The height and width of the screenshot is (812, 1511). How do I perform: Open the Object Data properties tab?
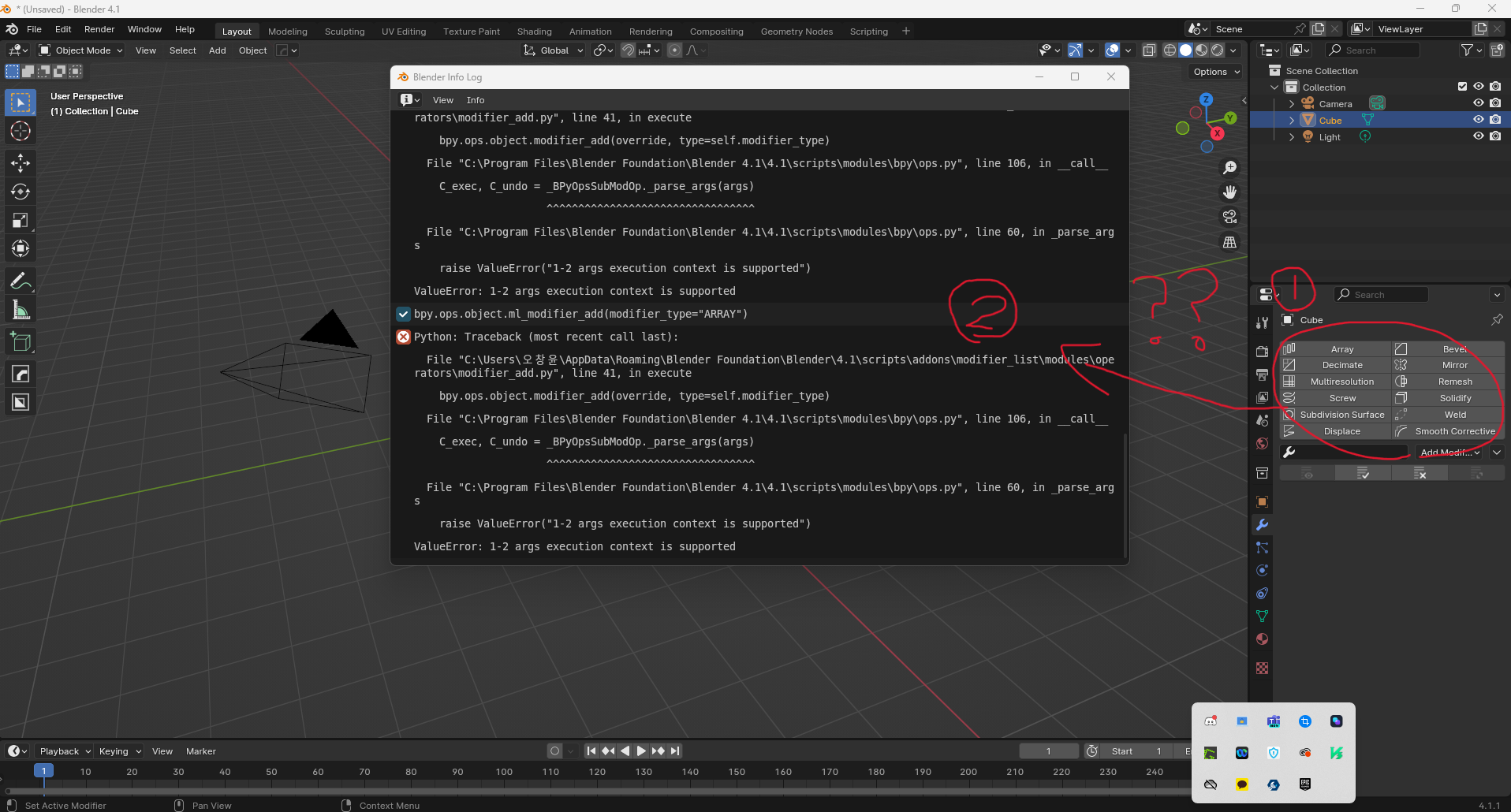pos(1262,616)
